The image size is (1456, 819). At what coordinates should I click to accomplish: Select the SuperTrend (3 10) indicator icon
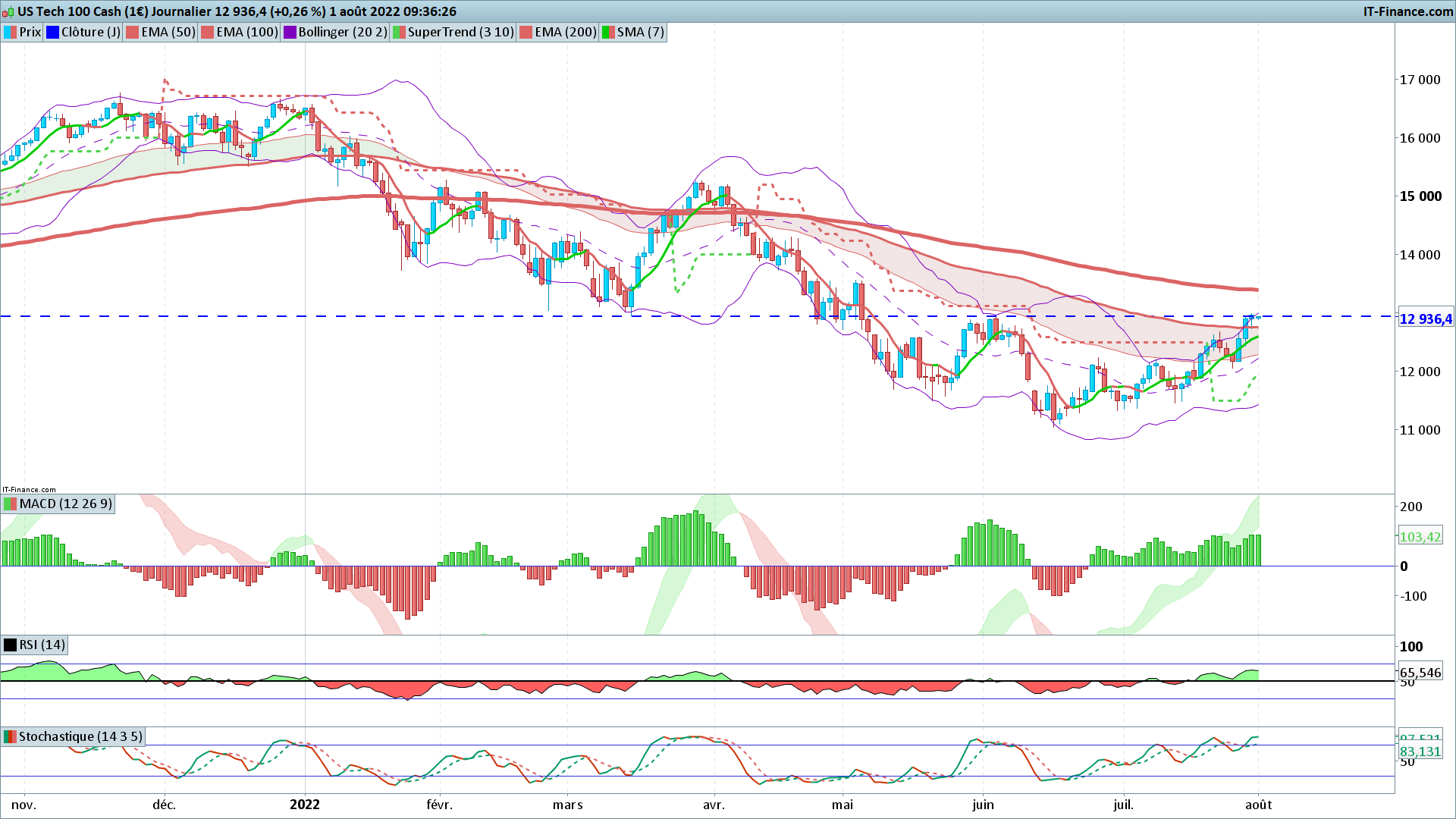coord(399,32)
